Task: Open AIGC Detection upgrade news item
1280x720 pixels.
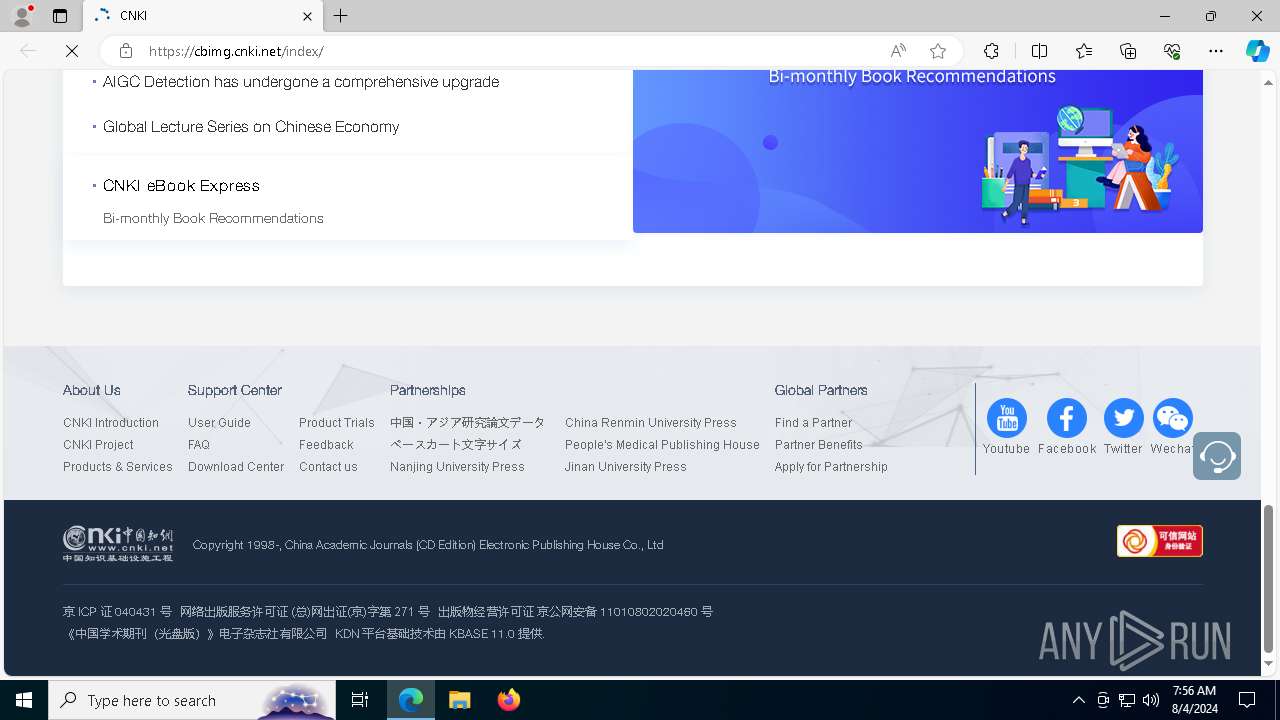Action: click(x=301, y=82)
